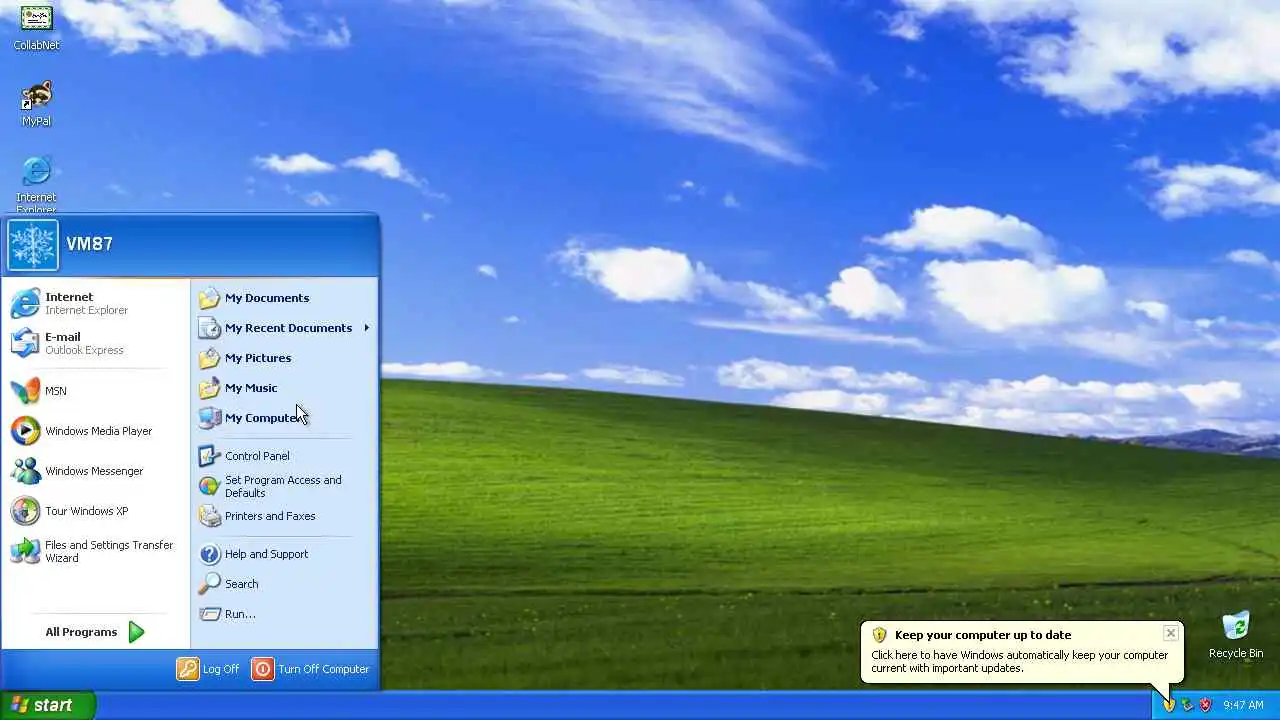Screen dimensions: 1280x720
Task: Launch Files and Settings Transfer Wizard
Action: 96,551
